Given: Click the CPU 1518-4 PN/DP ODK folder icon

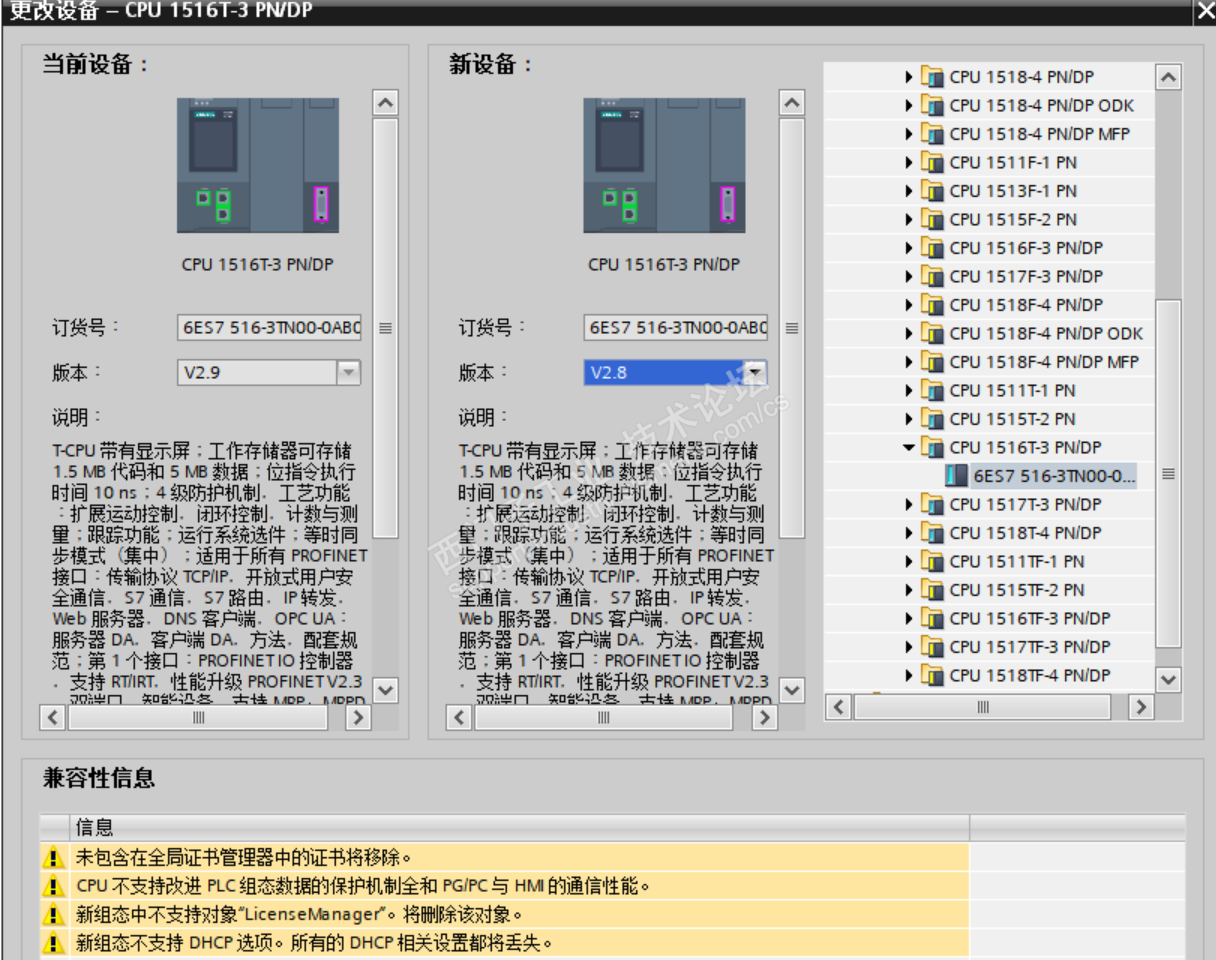Looking at the screenshot, I should click(932, 105).
